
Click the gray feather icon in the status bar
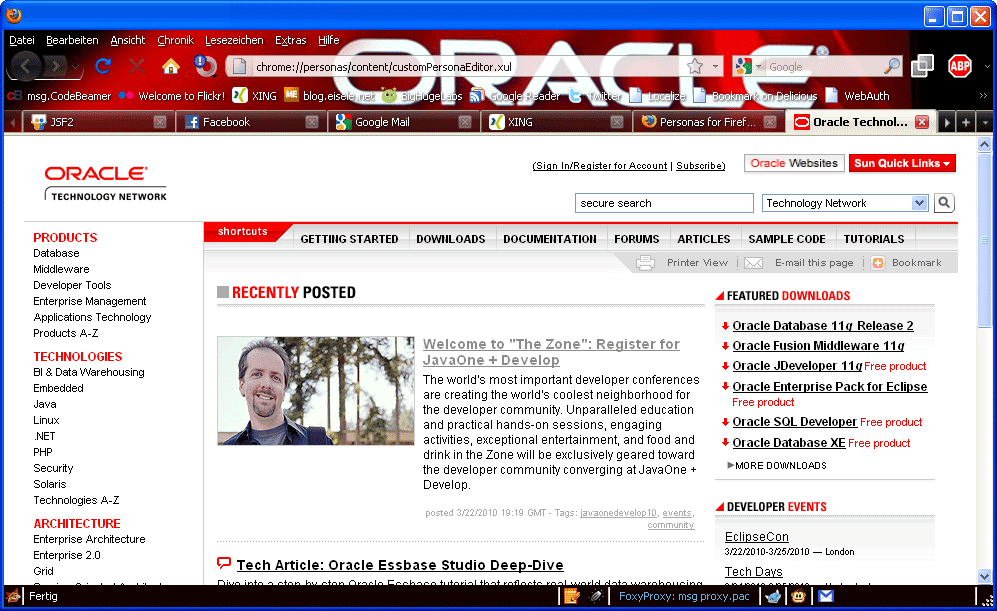coord(596,596)
